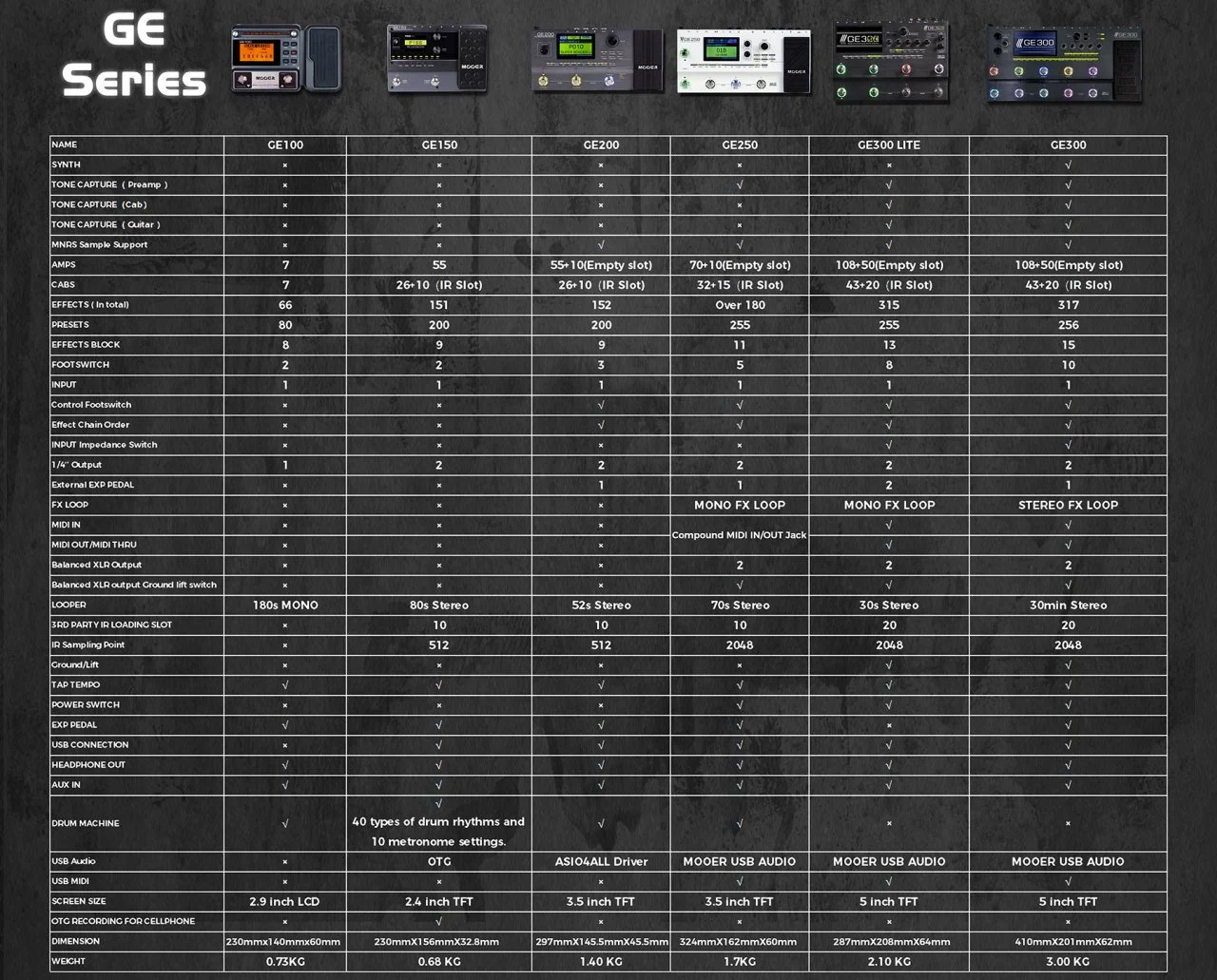Click the External EXP PEDAL row label
This screenshot has height=980, width=1217.
coord(93,485)
